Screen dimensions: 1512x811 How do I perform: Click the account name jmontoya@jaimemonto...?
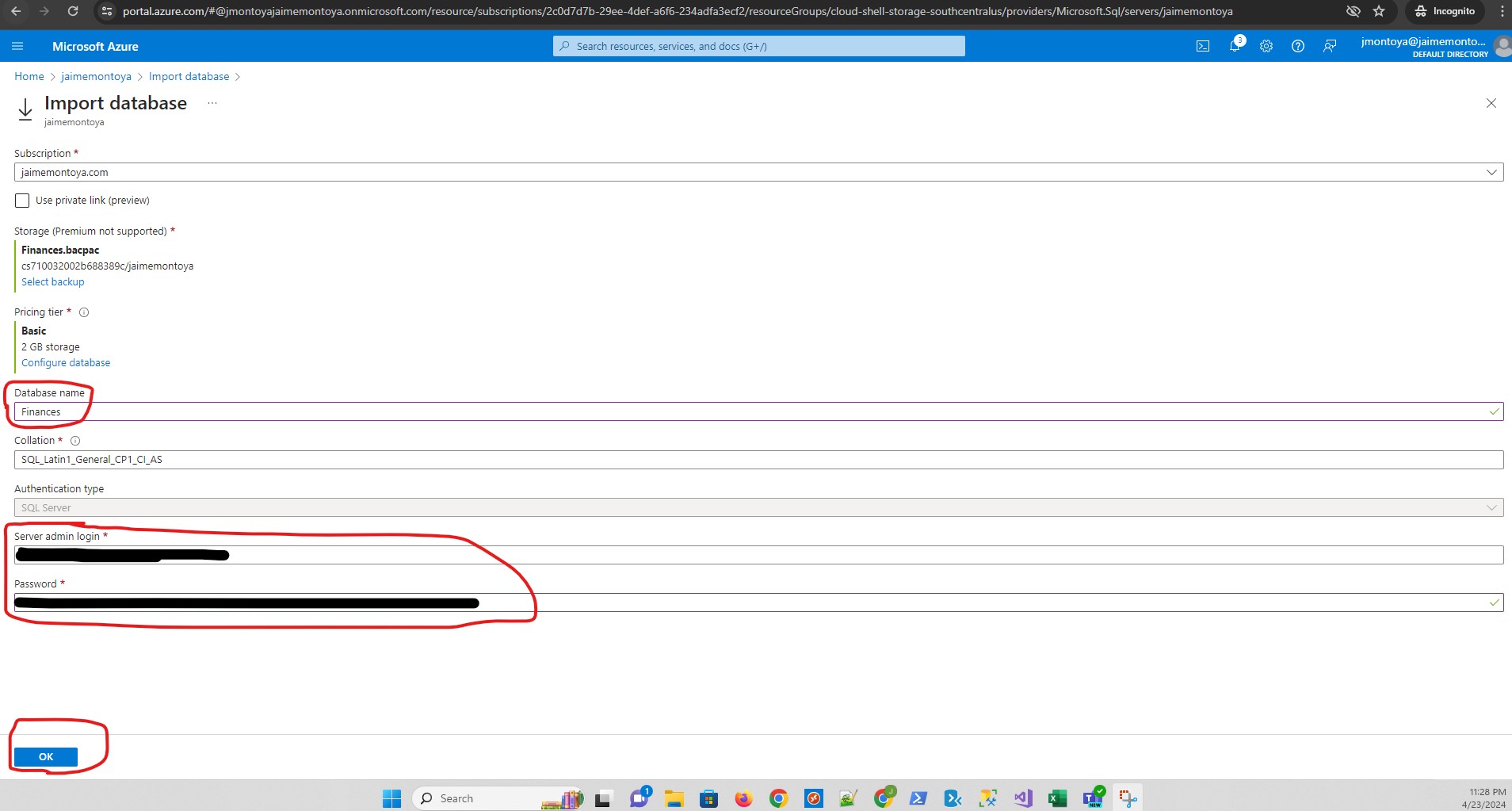coord(1423,41)
